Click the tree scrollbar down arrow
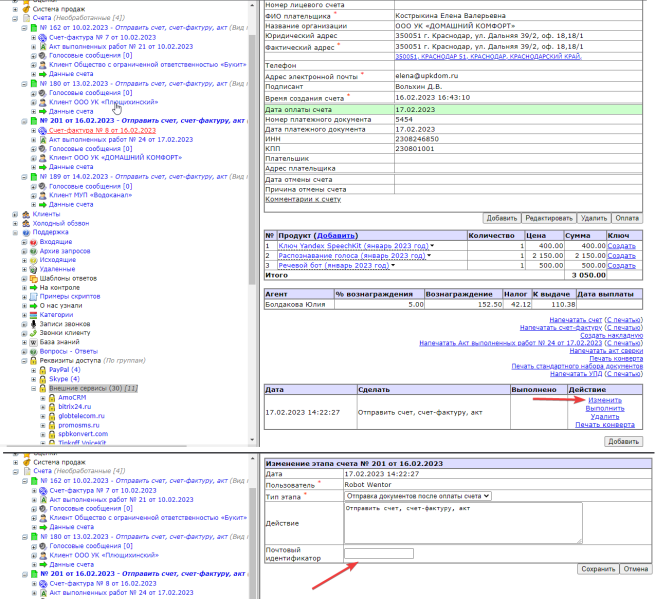Viewport: 655px width, 599px height. pyautogui.click(x=252, y=439)
